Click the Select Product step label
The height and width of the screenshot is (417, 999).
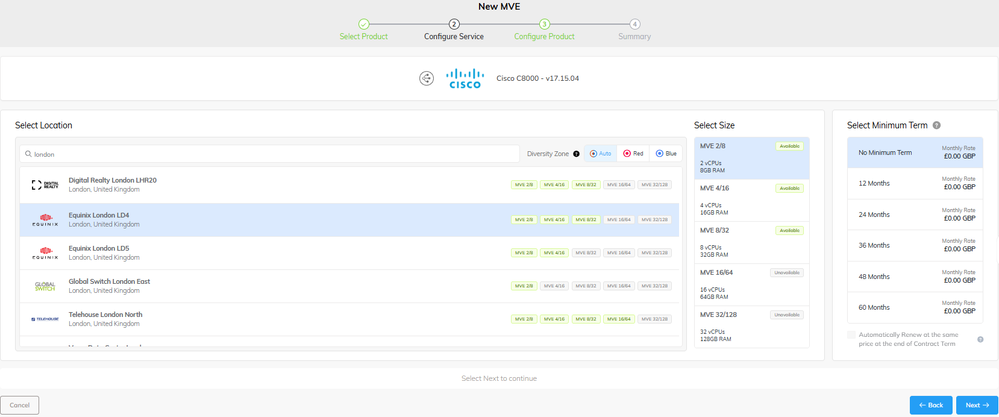(363, 37)
